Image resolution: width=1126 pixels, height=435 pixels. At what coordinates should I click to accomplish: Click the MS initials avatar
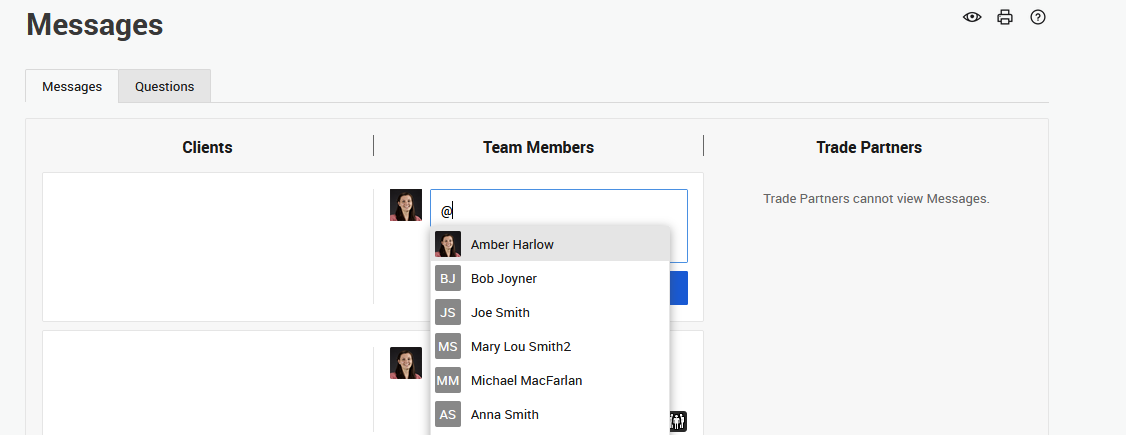[448, 346]
